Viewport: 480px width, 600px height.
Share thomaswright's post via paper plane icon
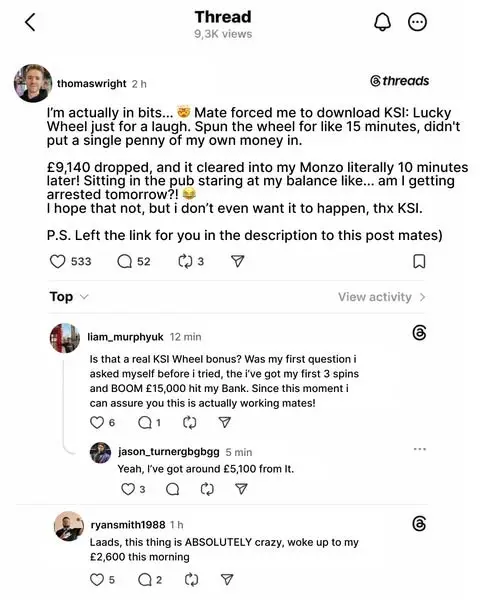pyautogui.click(x=238, y=261)
